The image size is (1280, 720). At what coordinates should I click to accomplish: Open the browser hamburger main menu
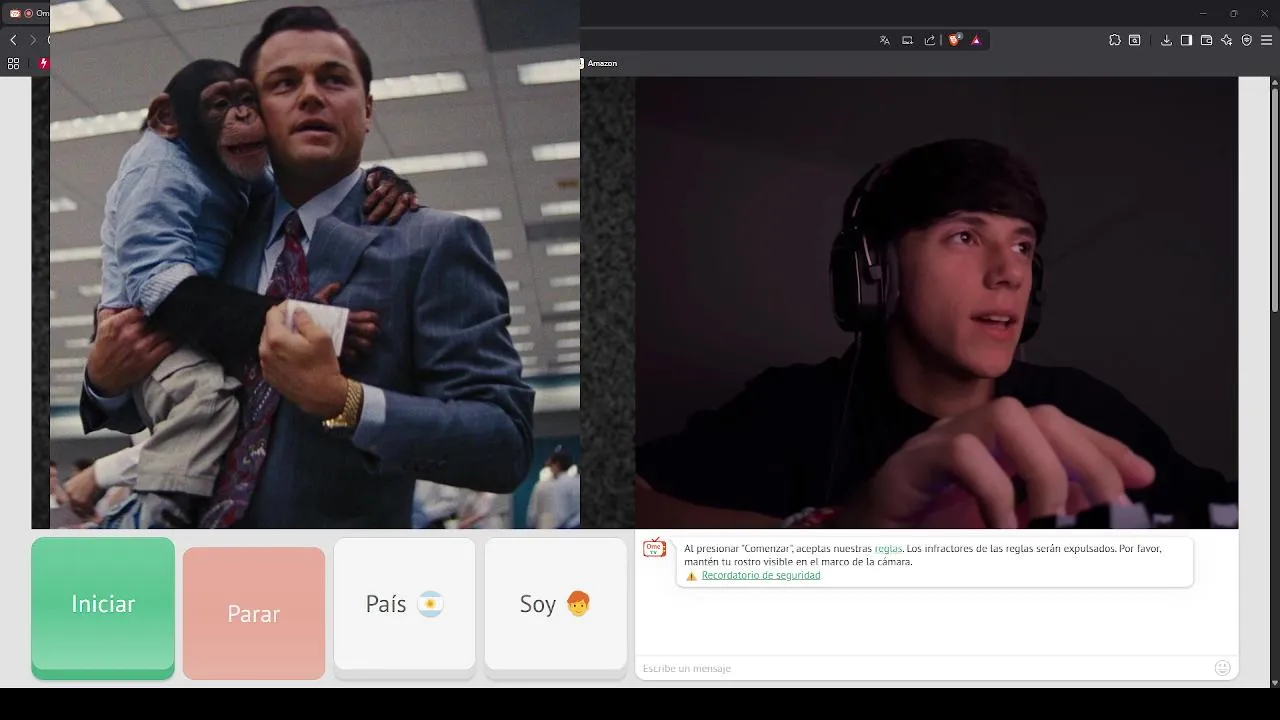click(x=1267, y=40)
